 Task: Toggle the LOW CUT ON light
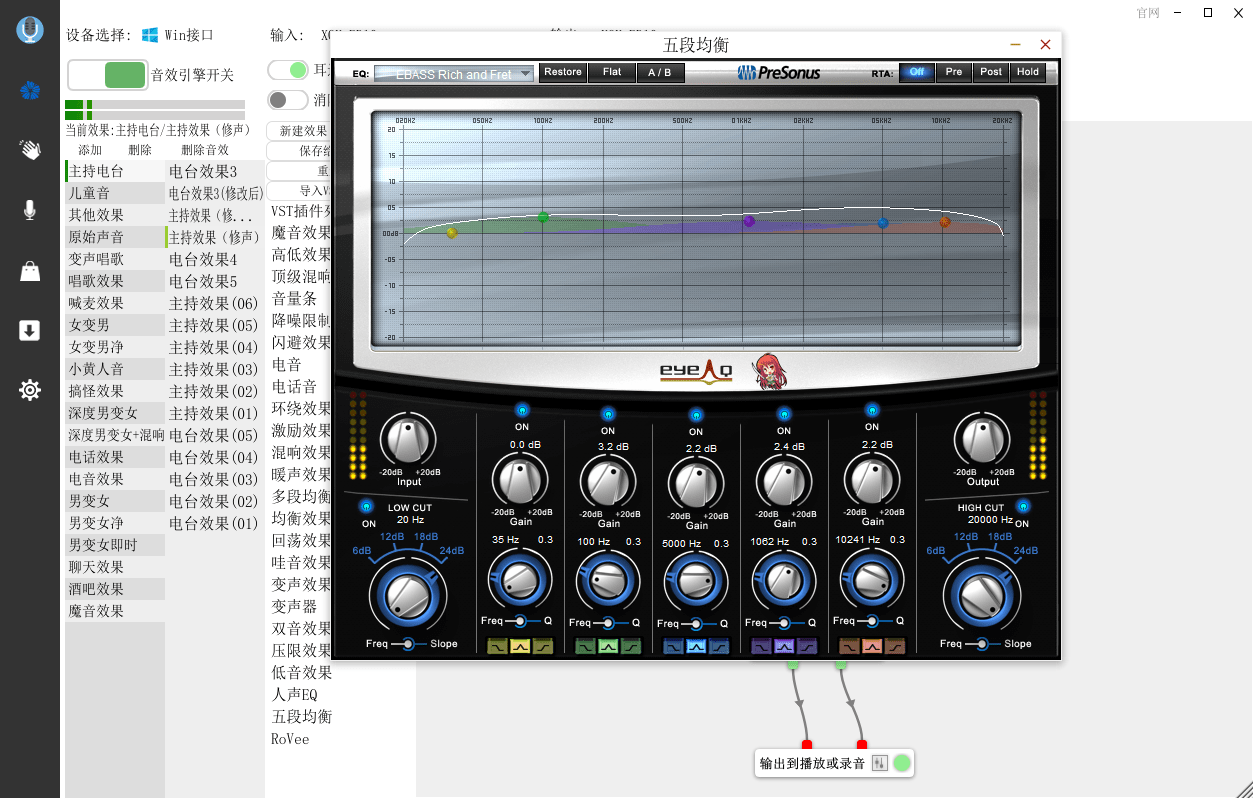(367, 506)
